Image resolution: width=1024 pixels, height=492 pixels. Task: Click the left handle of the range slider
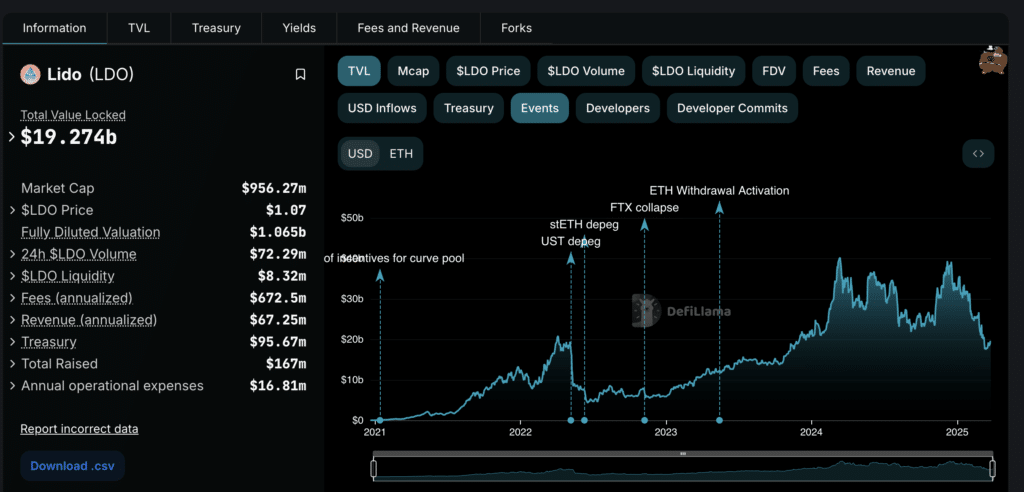(x=374, y=468)
